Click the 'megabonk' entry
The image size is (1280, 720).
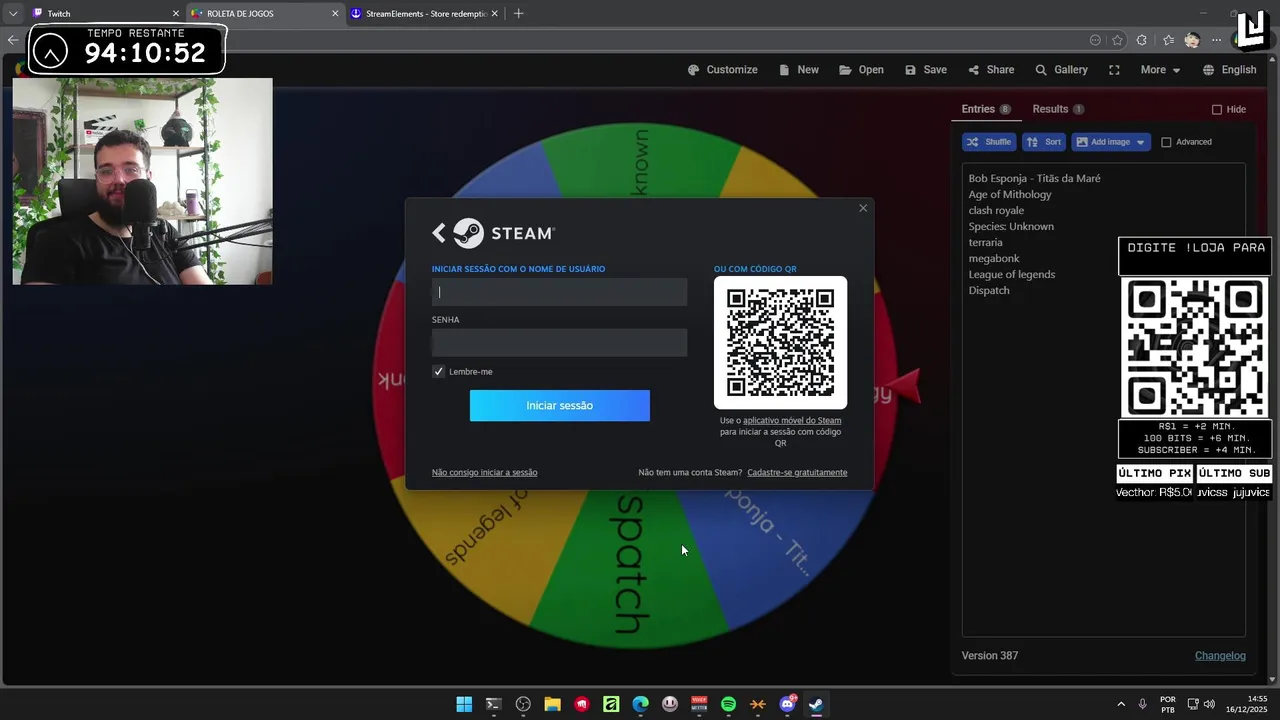[x=993, y=258]
